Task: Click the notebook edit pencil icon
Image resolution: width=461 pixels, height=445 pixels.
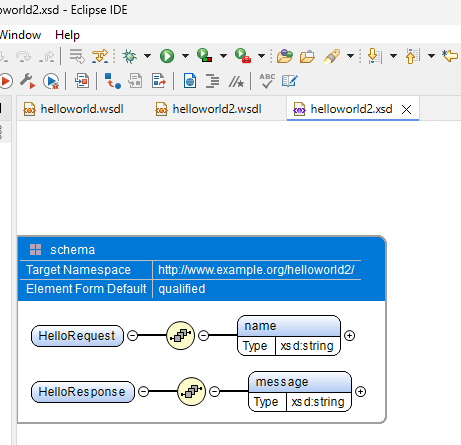Action: tap(289, 81)
